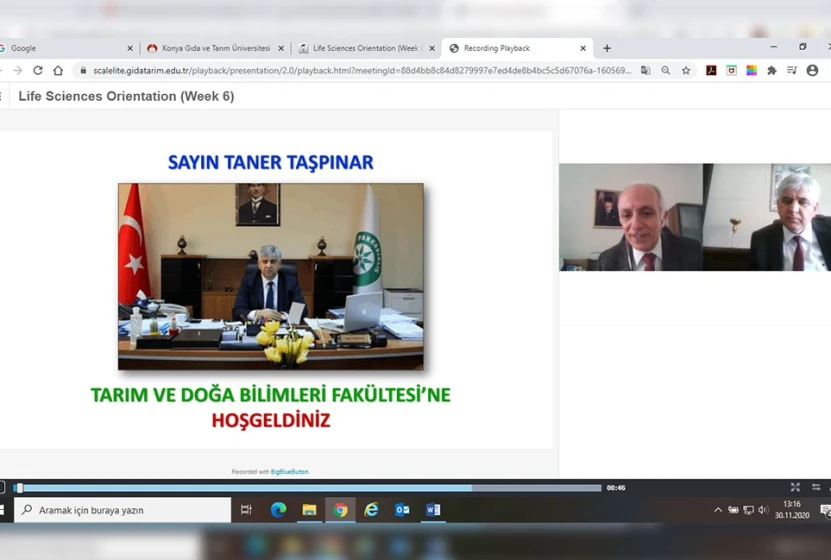The width and height of the screenshot is (831, 560).
Task: Follow the BigBlueButton link below the slide
Action: tap(289, 471)
